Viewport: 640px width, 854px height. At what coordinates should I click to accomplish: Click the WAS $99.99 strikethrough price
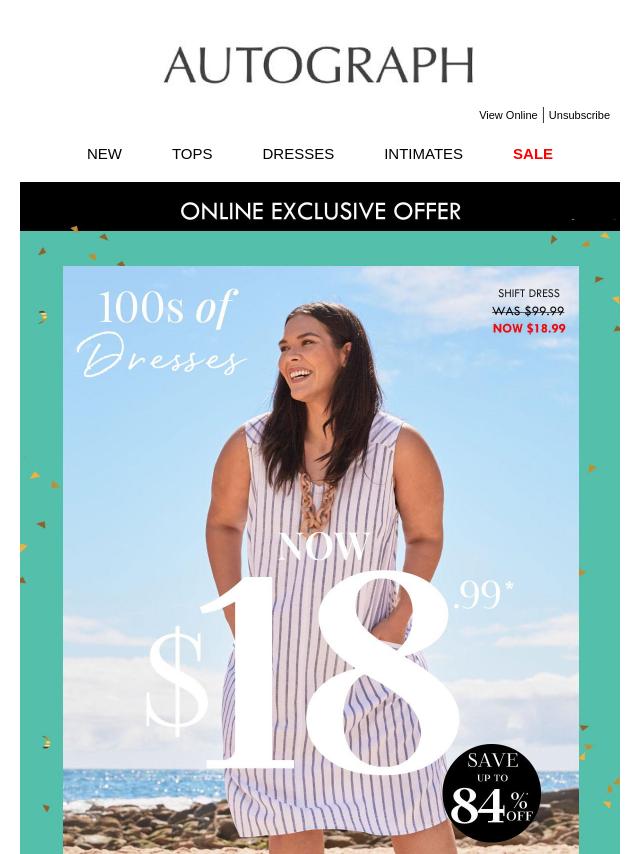click(x=528, y=311)
